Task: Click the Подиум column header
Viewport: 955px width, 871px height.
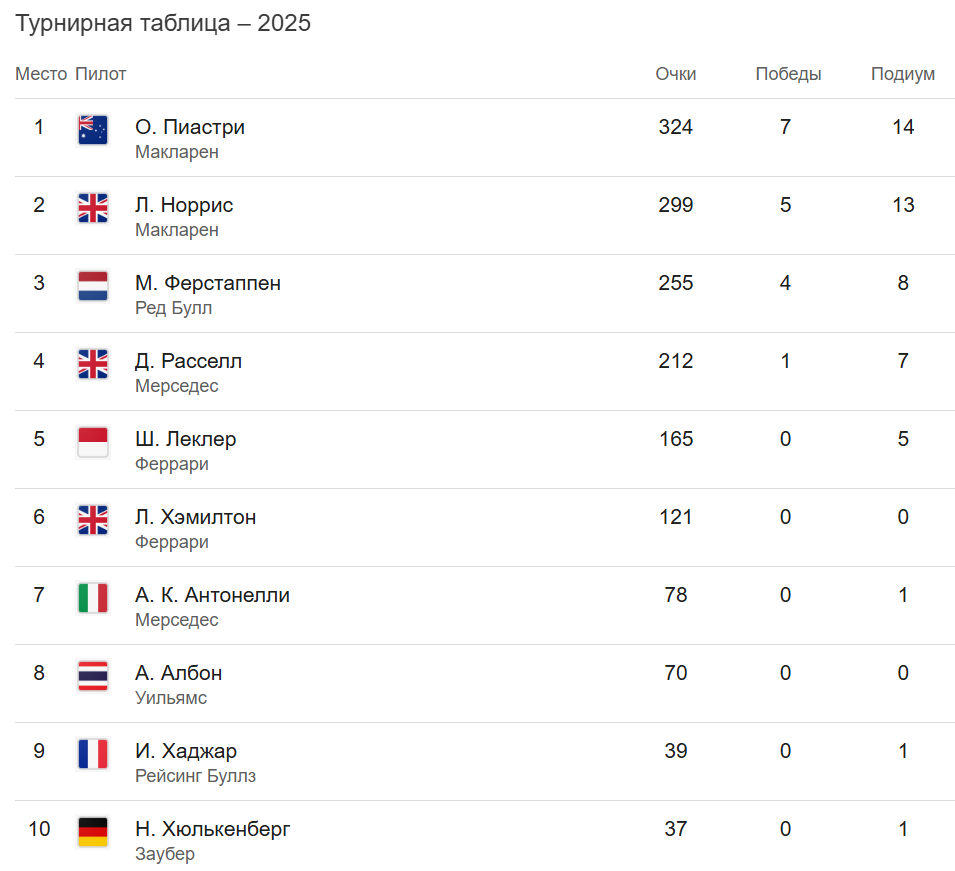Action: [x=903, y=74]
